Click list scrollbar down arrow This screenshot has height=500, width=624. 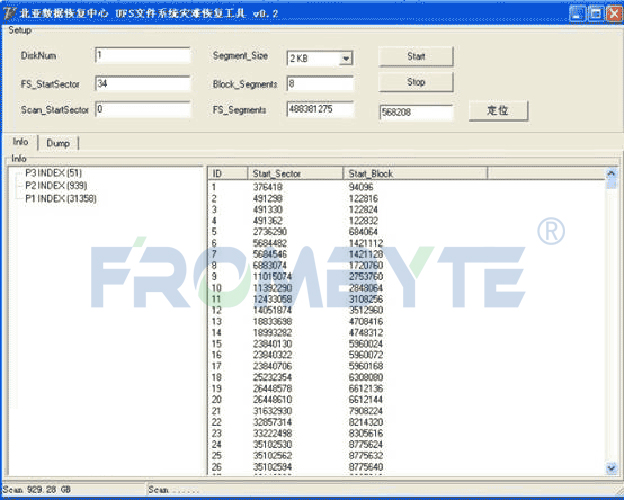pyautogui.click(x=611, y=469)
